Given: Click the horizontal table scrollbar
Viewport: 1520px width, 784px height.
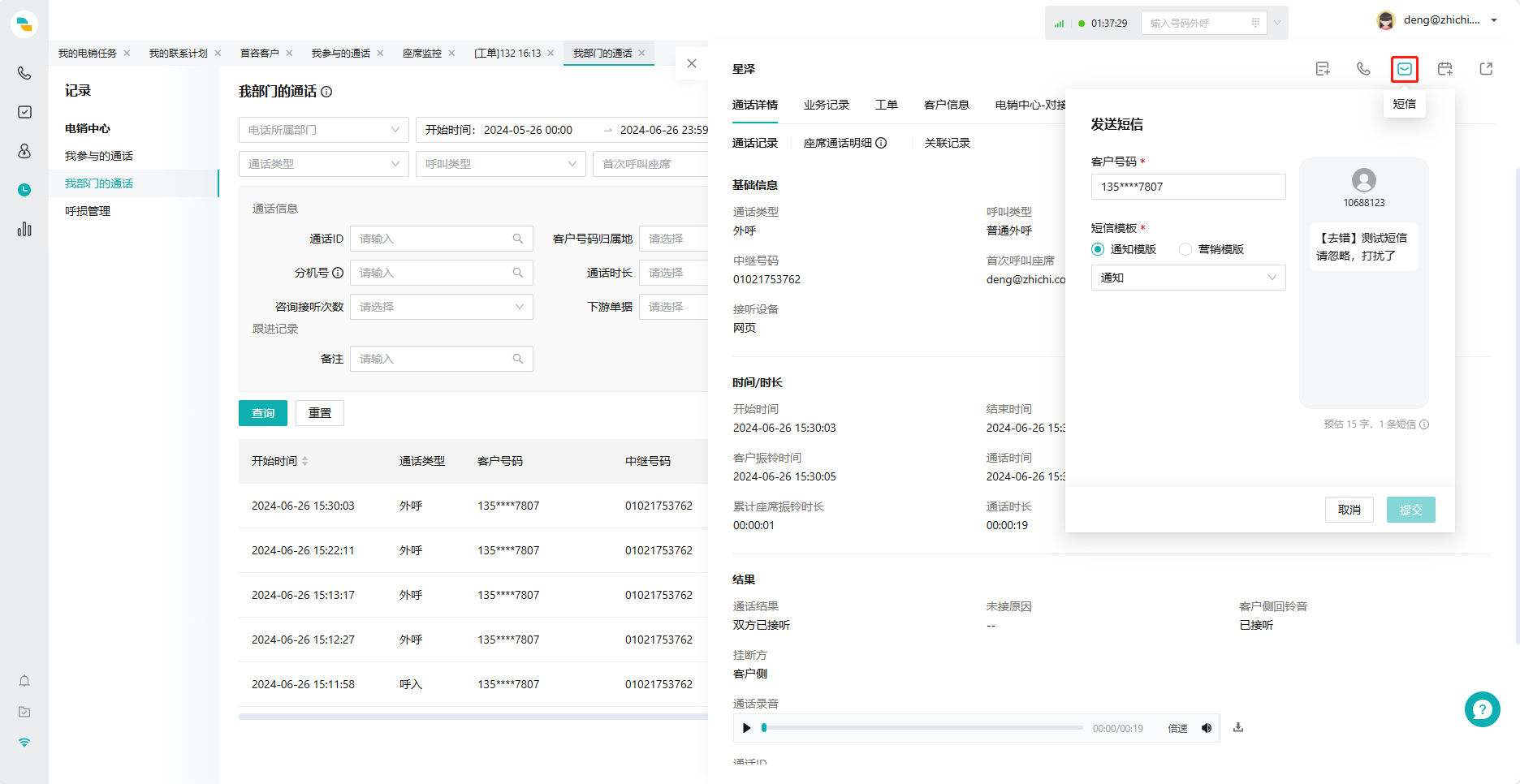Looking at the screenshot, I should pos(473,717).
